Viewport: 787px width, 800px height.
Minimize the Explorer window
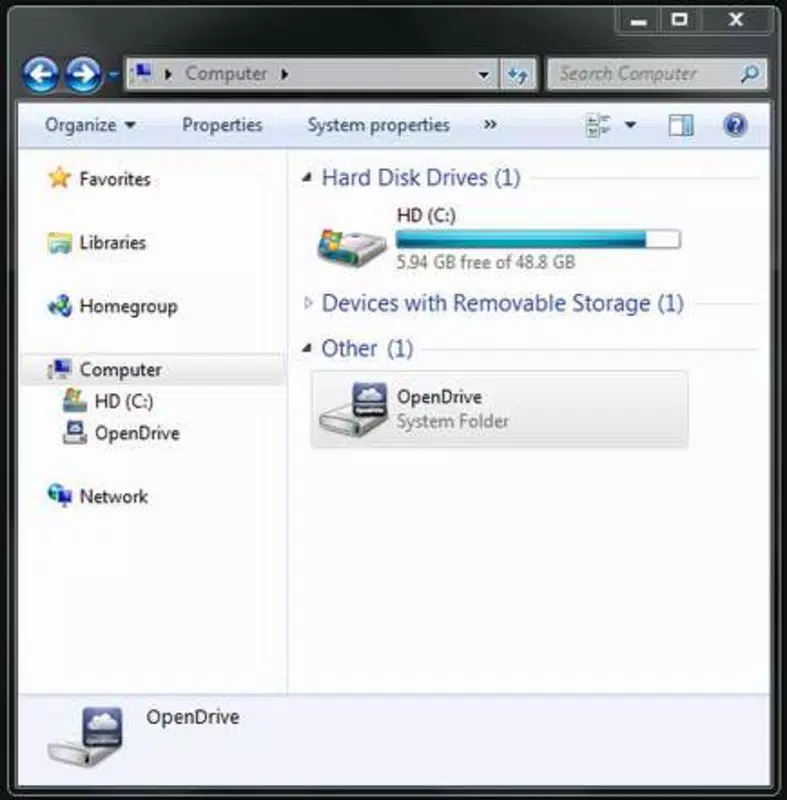pyautogui.click(x=639, y=20)
